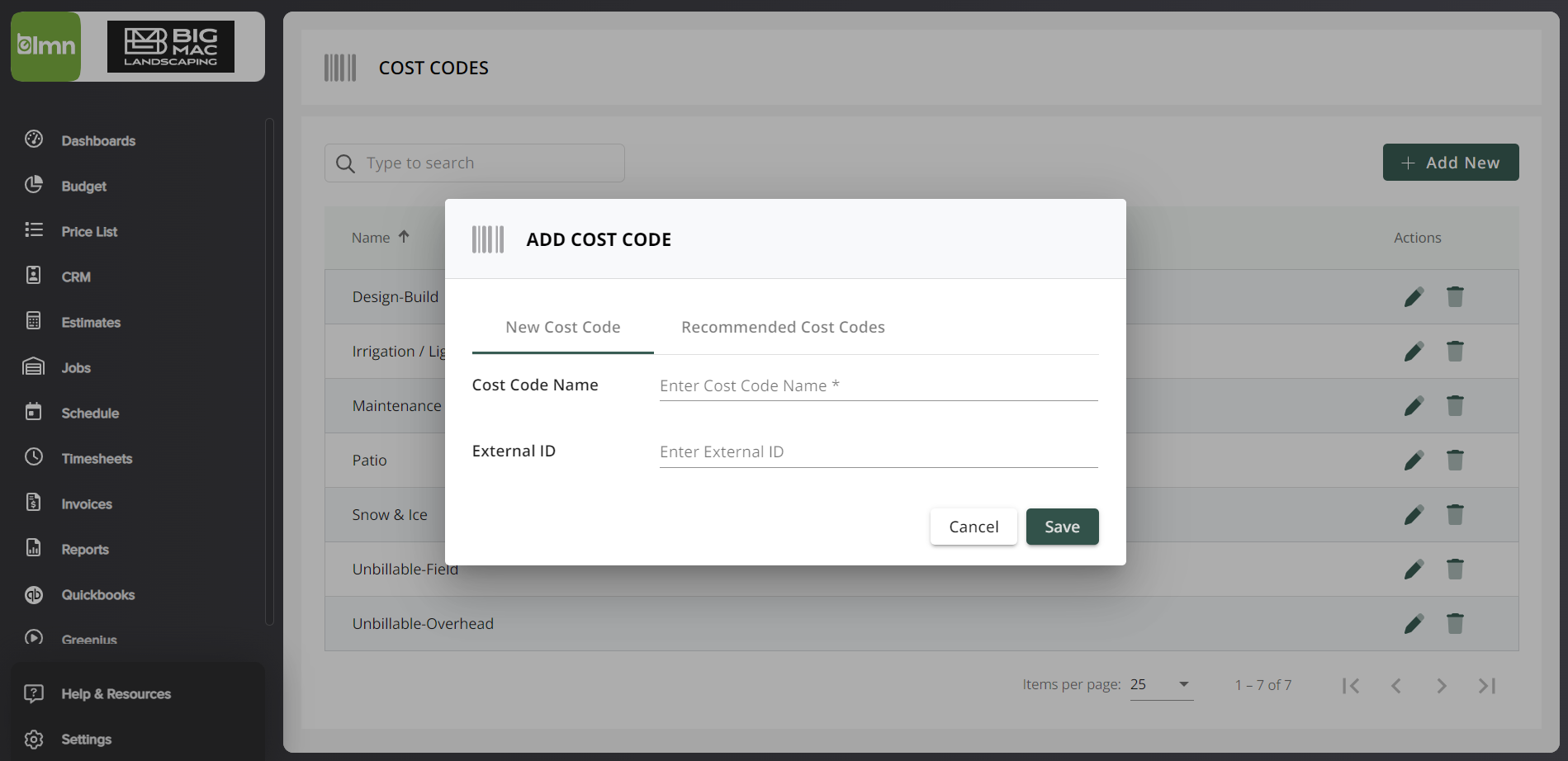The image size is (1568, 761).
Task: Open Settings gear icon
Action: coord(34,739)
